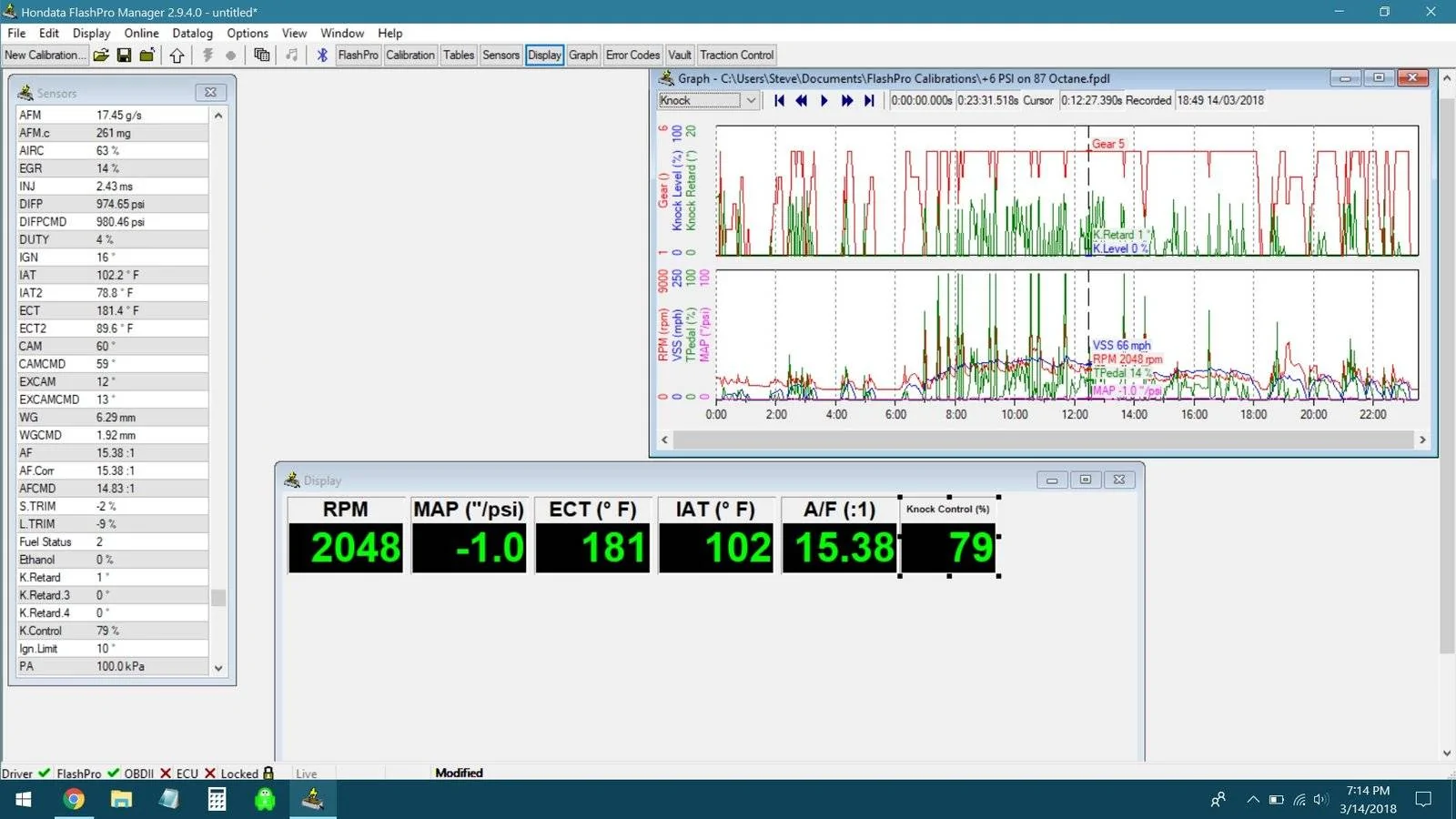Open the View menu
The height and width of the screenshot is (819, 1456).
coord(294,33)
